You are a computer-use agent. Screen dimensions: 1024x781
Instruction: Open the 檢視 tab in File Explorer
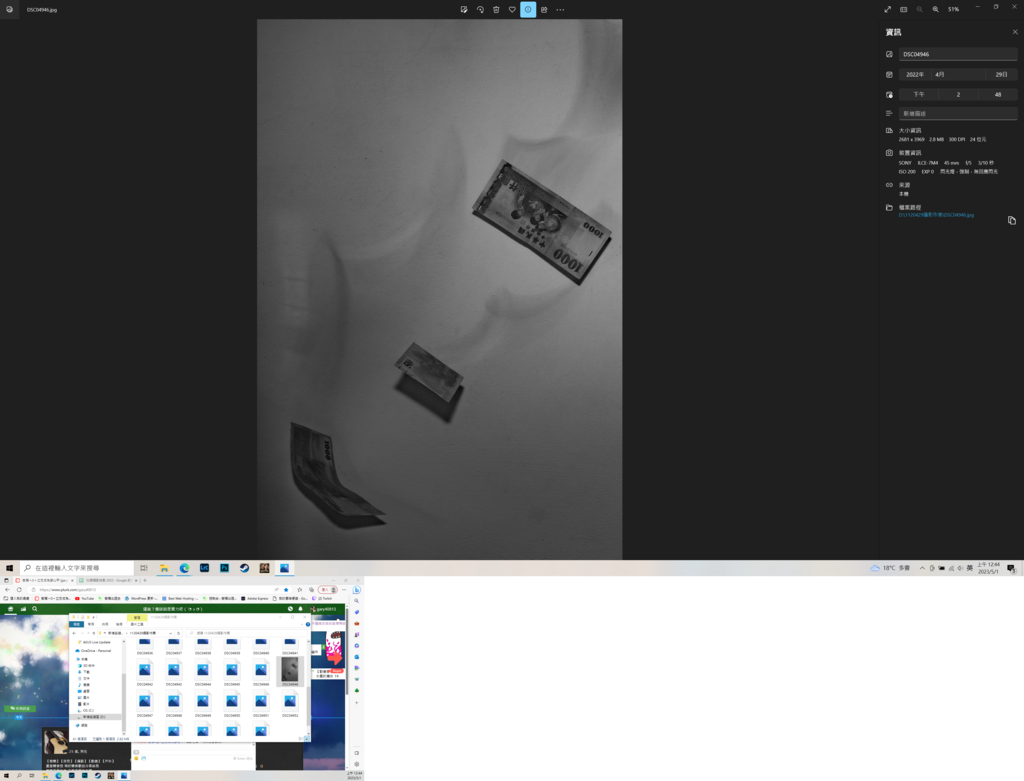coord(119,624)
